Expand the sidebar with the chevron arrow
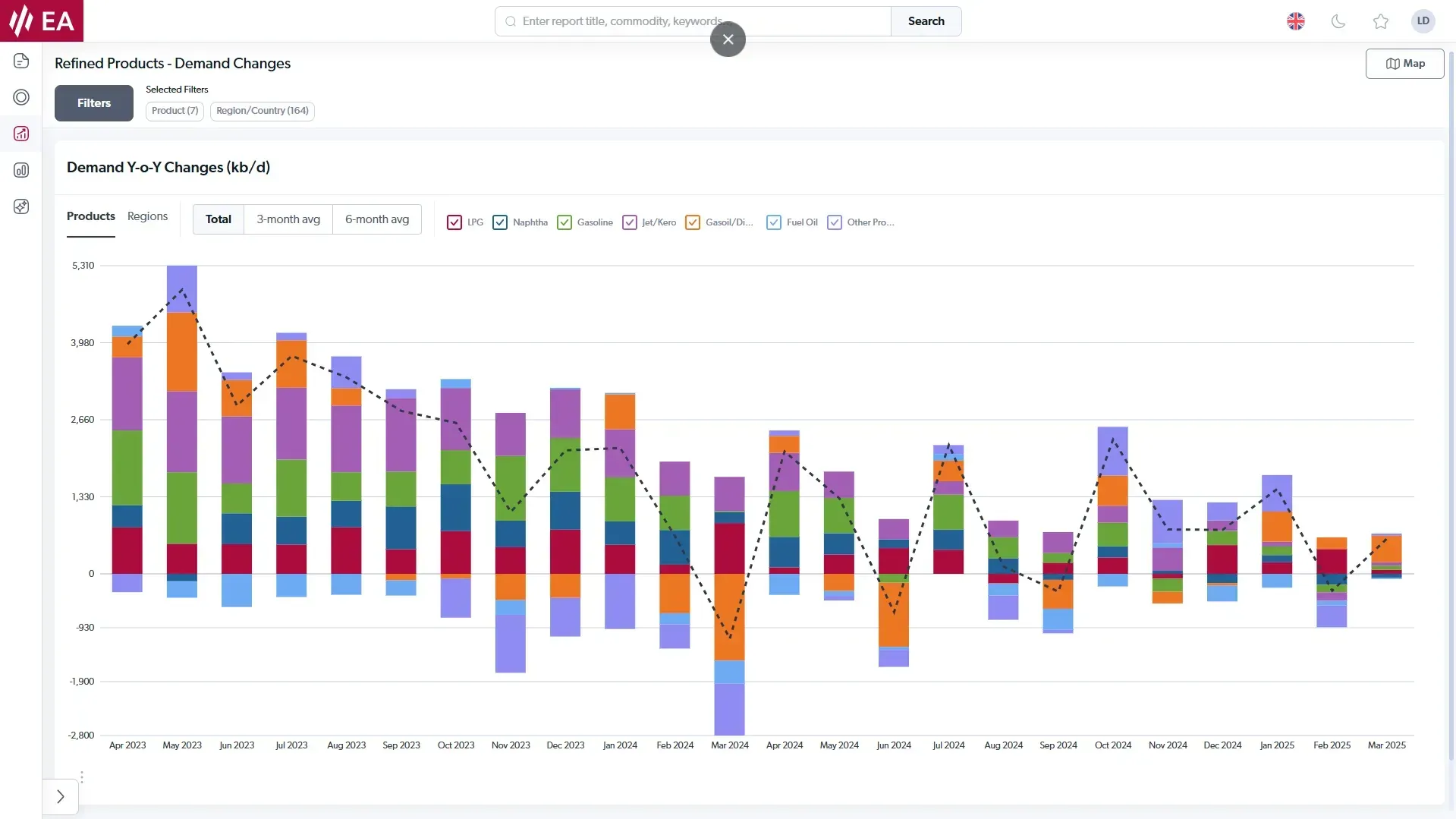Screen dimensions: 1456x819 (x=61, y=797)
